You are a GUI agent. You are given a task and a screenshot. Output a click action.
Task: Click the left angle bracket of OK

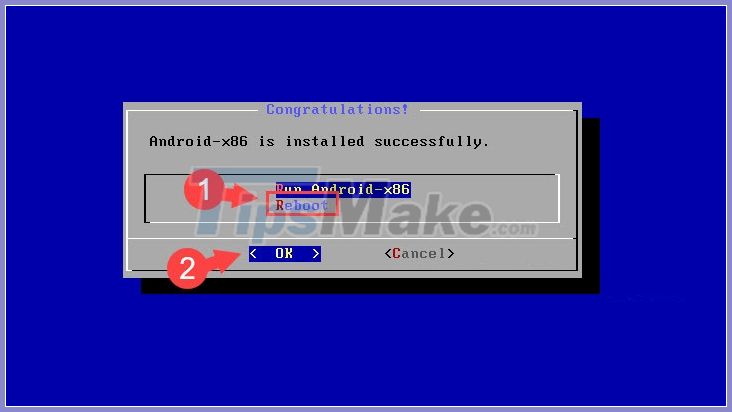(253, 253)
